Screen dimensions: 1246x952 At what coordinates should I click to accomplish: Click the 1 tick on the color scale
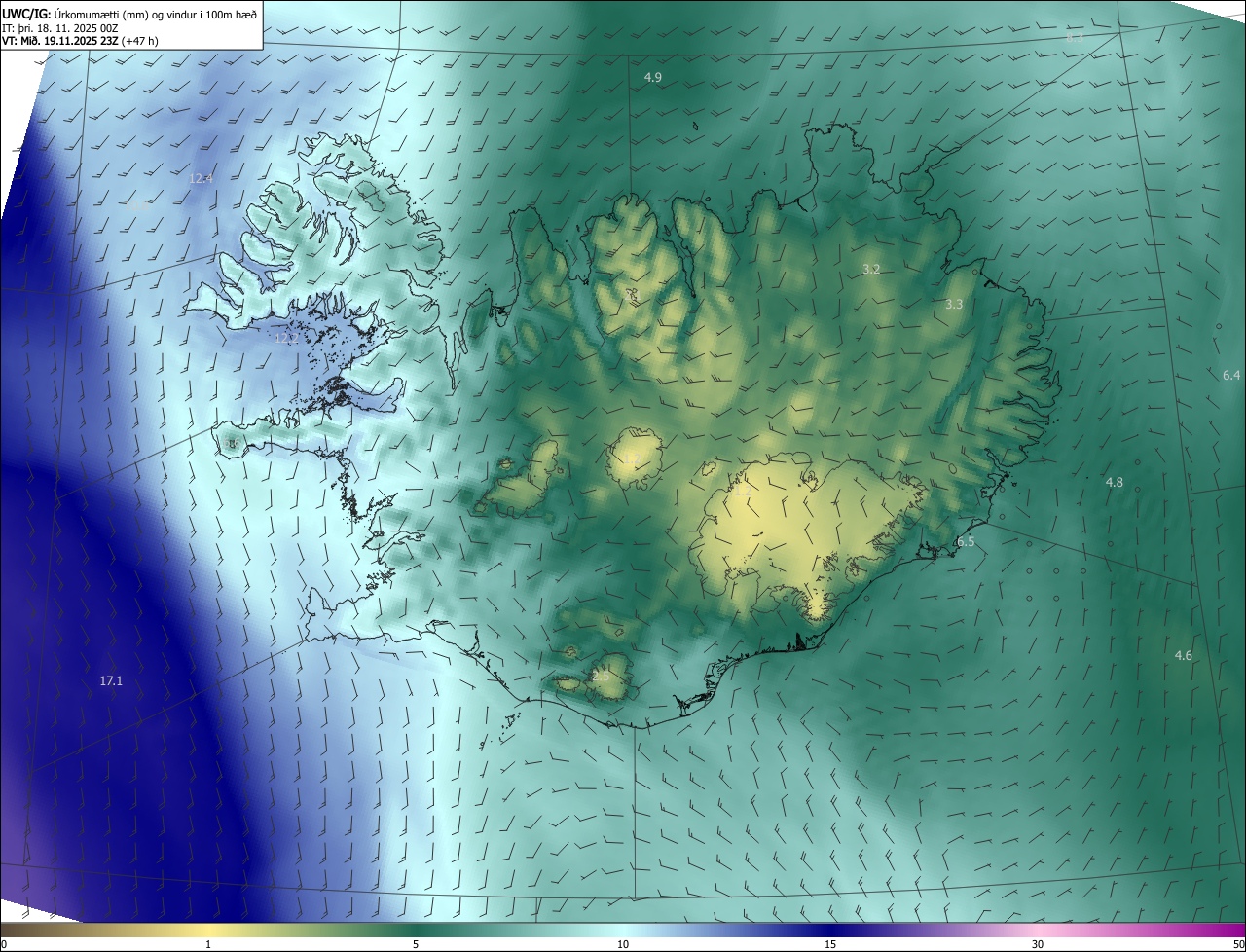(x=208, y=944)
